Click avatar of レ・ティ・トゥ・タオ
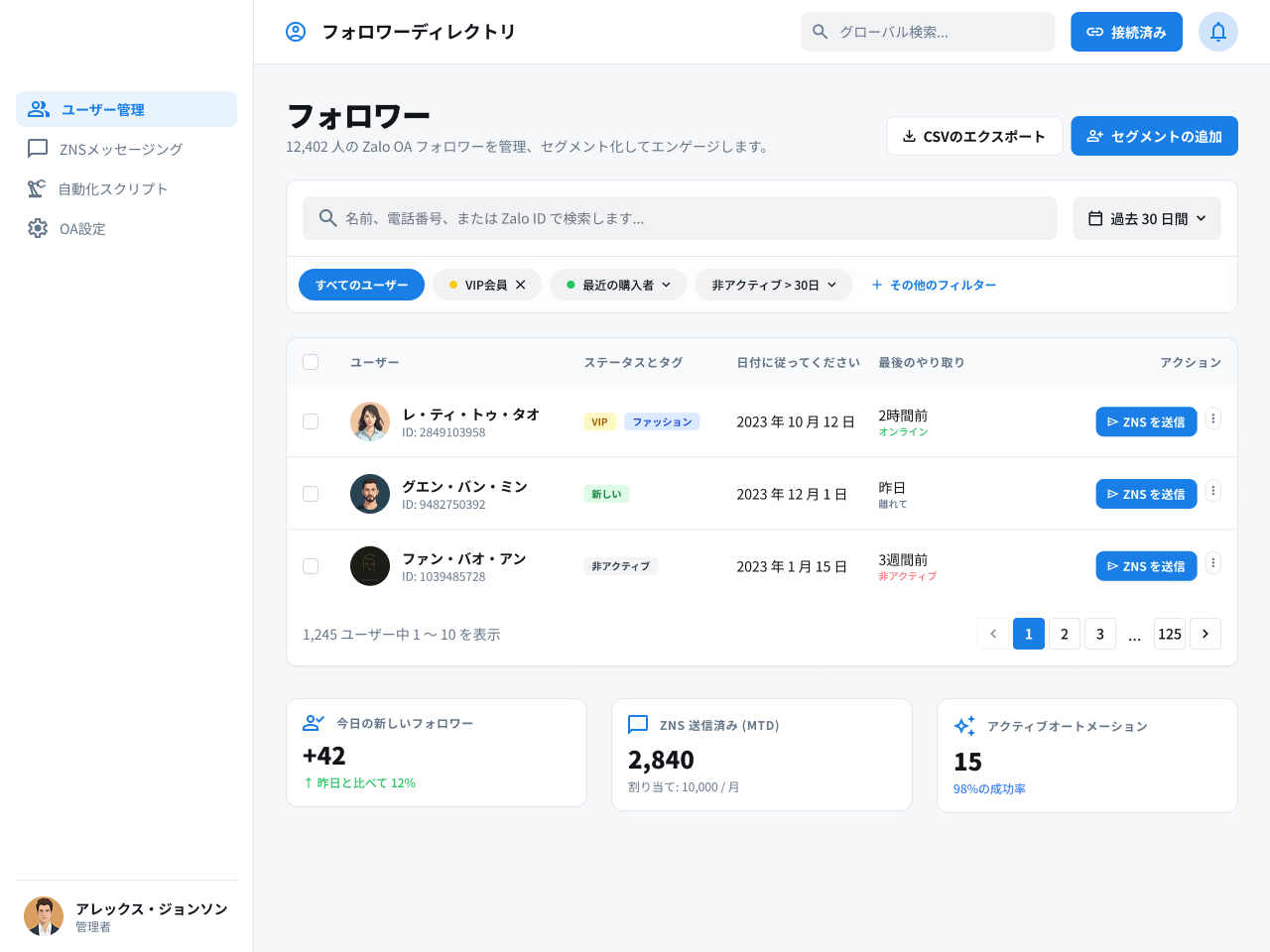This screenshot has width=1270, height=952. coord(370,421)
